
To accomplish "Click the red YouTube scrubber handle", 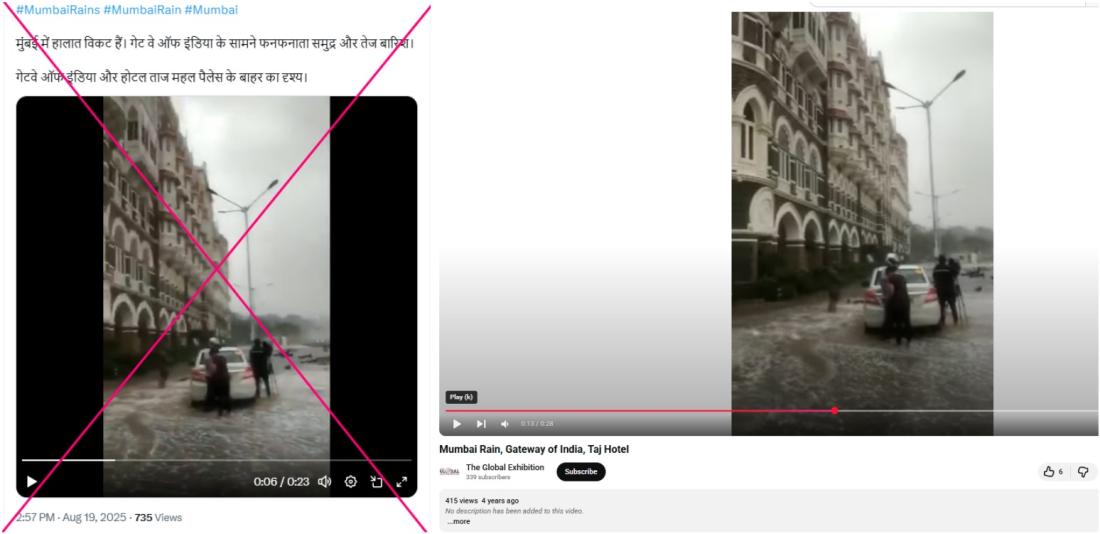I will tap(834, 410).
